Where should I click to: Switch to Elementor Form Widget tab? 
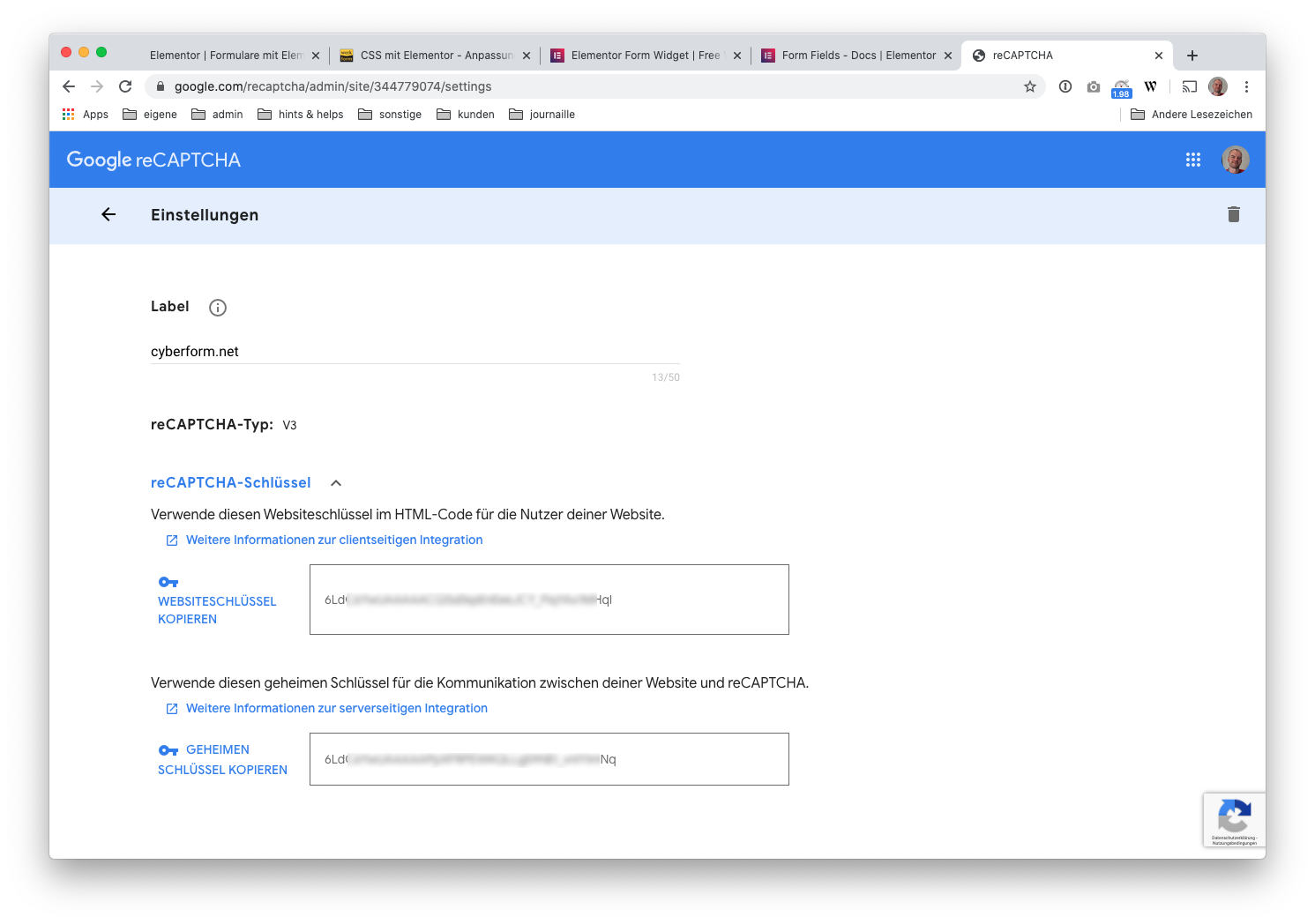646,56
